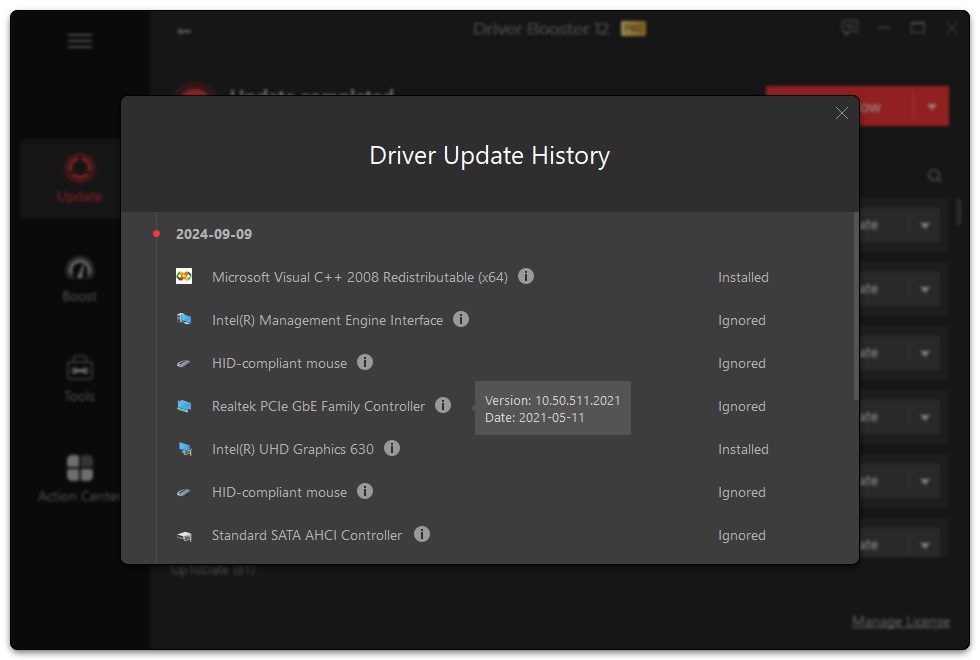Open info icon beside Realtek PCIe GbE Controller
This screenshot has height=660, width=980.
coord(442,405)
